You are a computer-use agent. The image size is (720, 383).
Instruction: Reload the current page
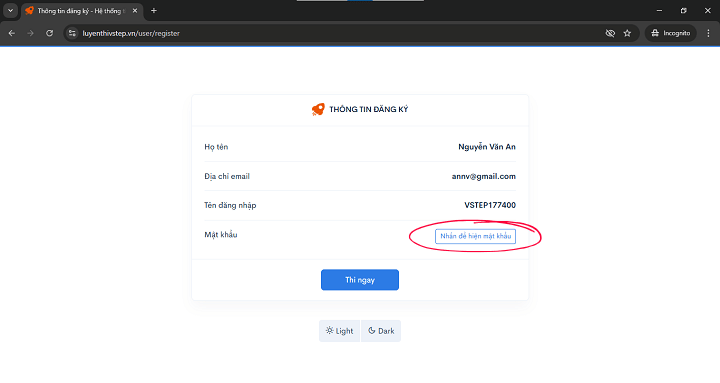pyautogui.click(x=50, y=33)
